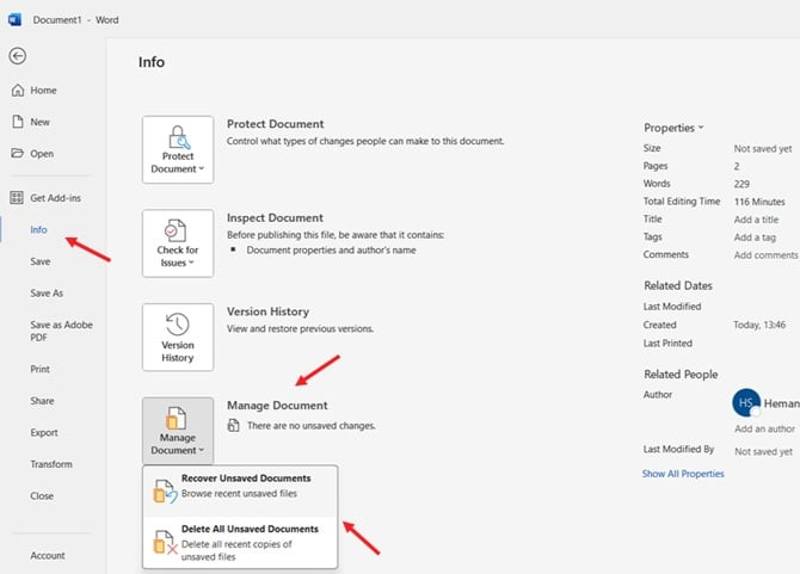Open the Share page
The width and height of the screenshot is (800, 574).
[42, 401]
